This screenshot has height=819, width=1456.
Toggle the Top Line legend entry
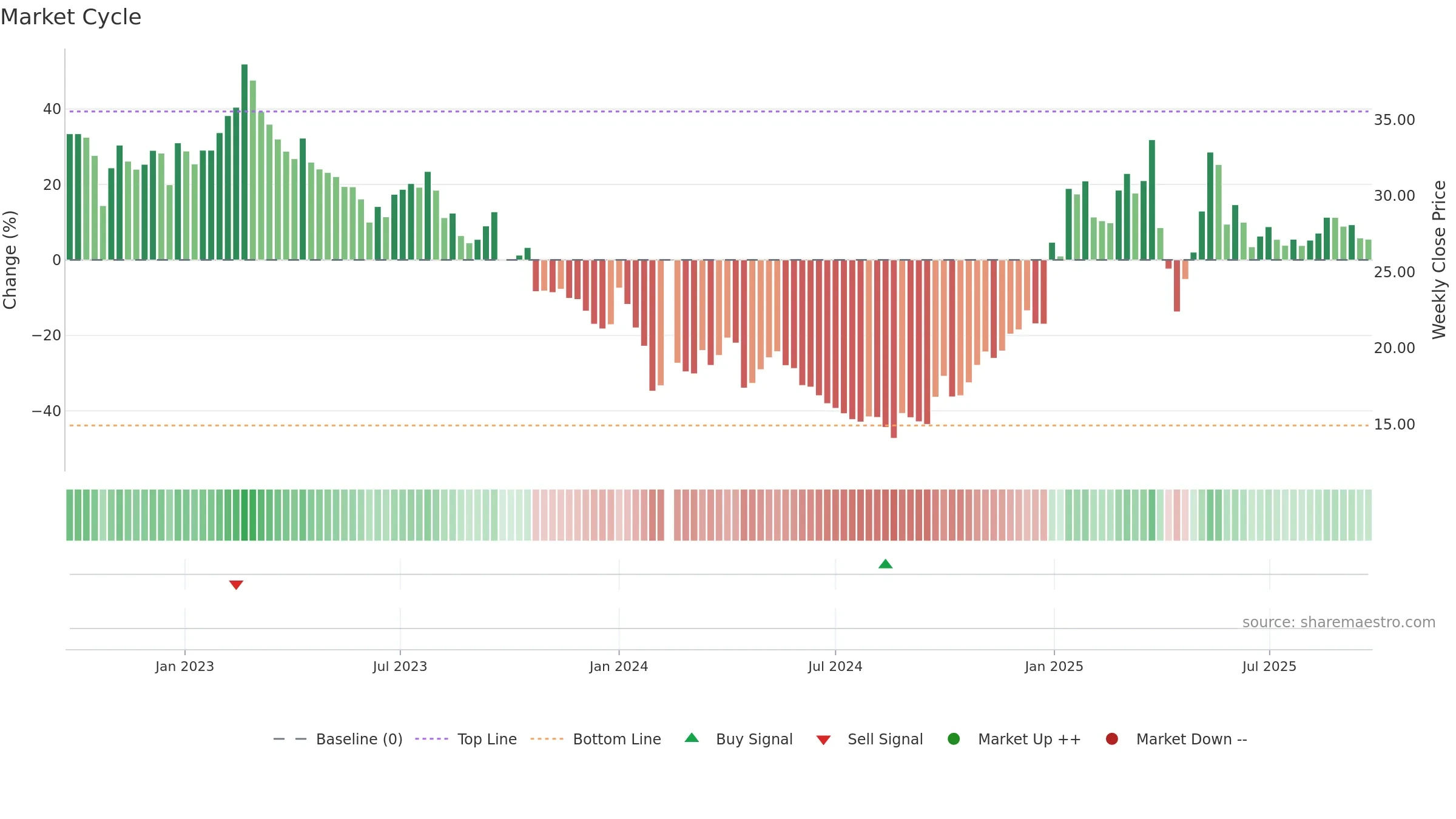coord(466,739)
